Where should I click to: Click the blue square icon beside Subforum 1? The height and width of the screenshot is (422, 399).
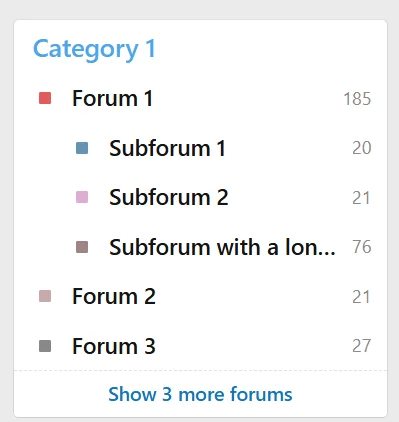pyautogui.click(x=82, y=148)
